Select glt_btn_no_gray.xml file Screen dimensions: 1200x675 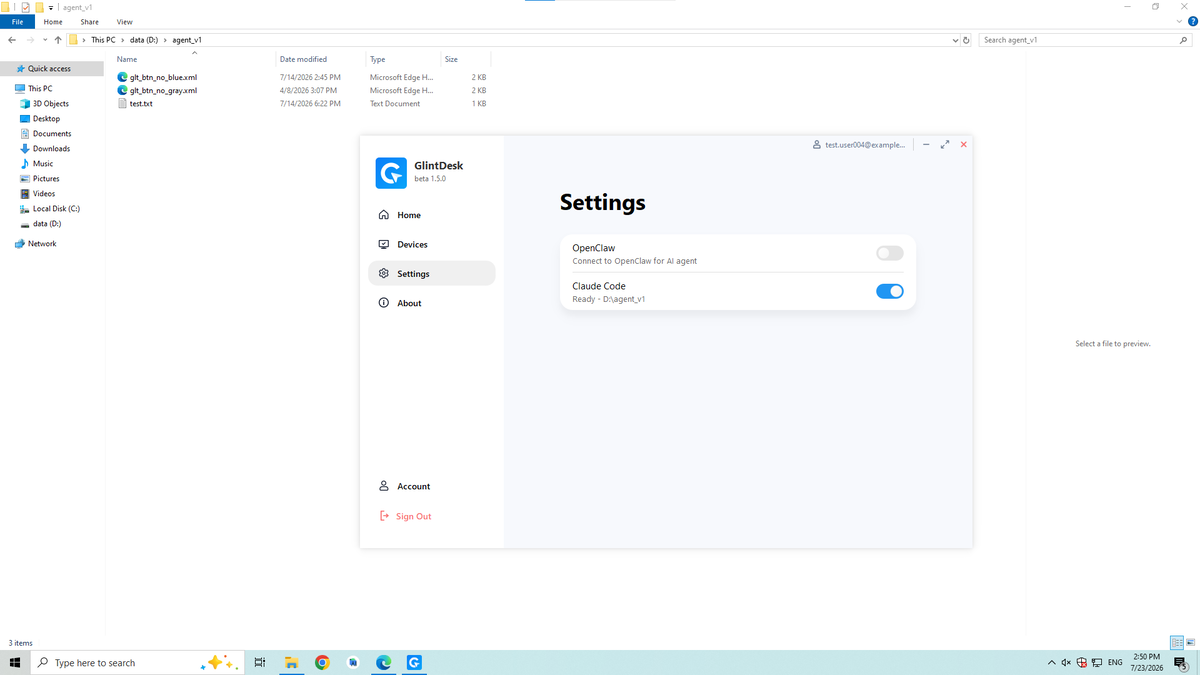point(163,90)
